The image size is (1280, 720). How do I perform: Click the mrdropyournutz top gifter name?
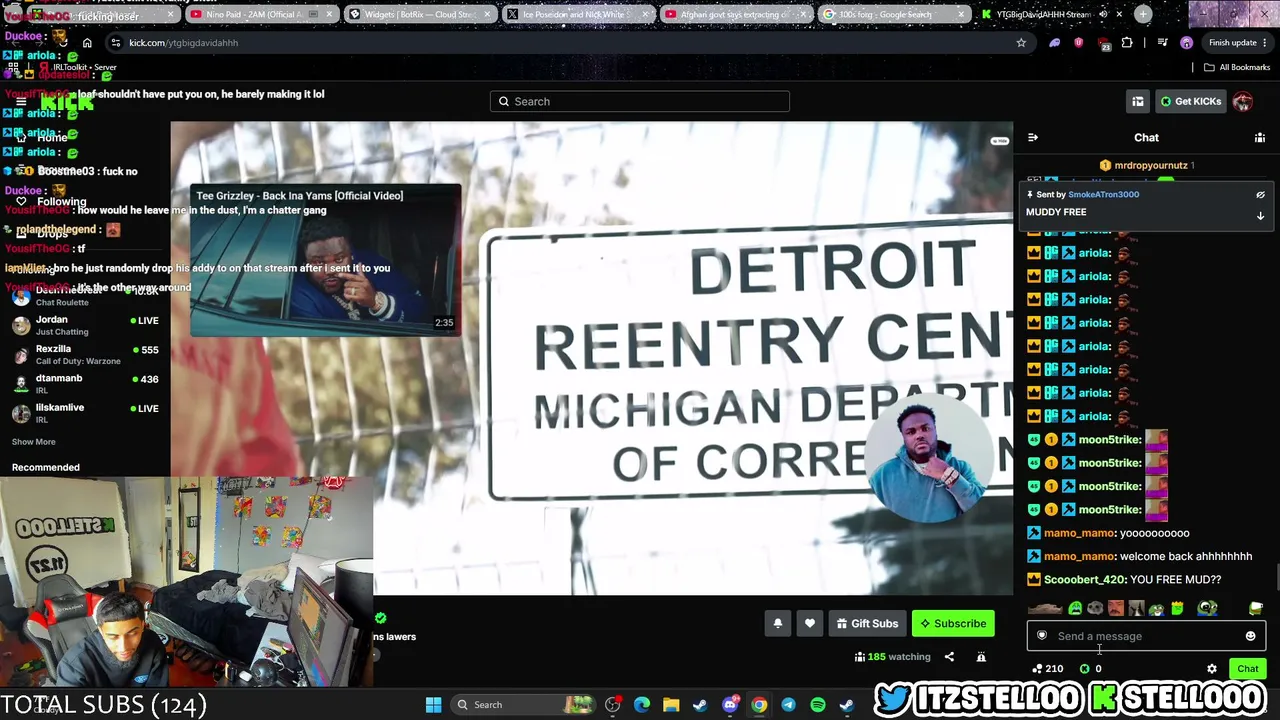(1151, 166)
